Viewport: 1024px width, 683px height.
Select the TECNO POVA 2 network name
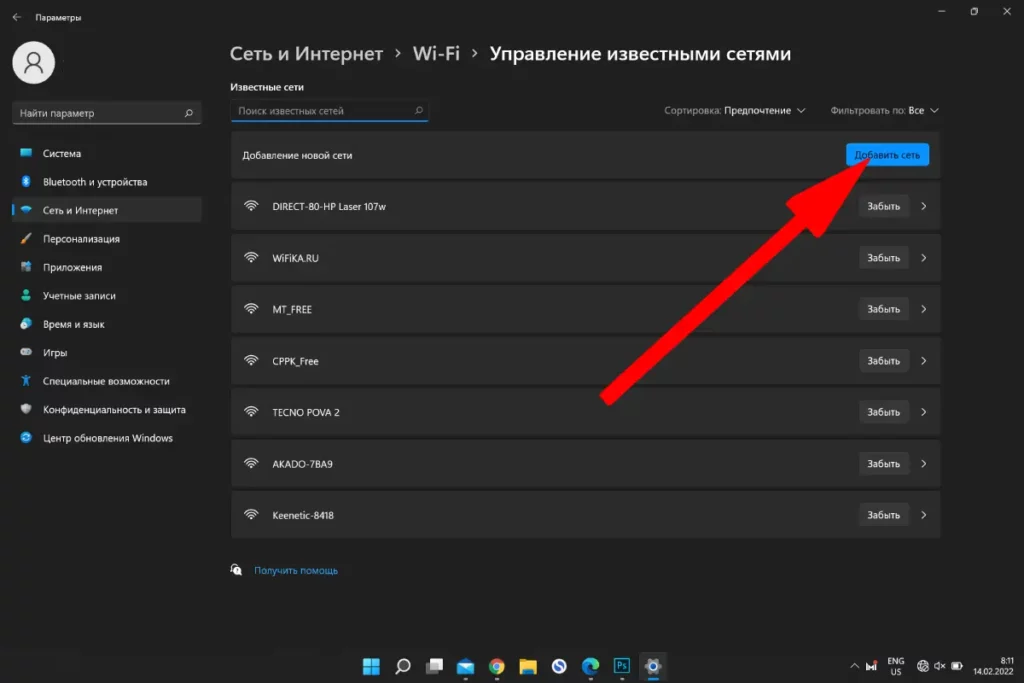(x=306, y=413)
